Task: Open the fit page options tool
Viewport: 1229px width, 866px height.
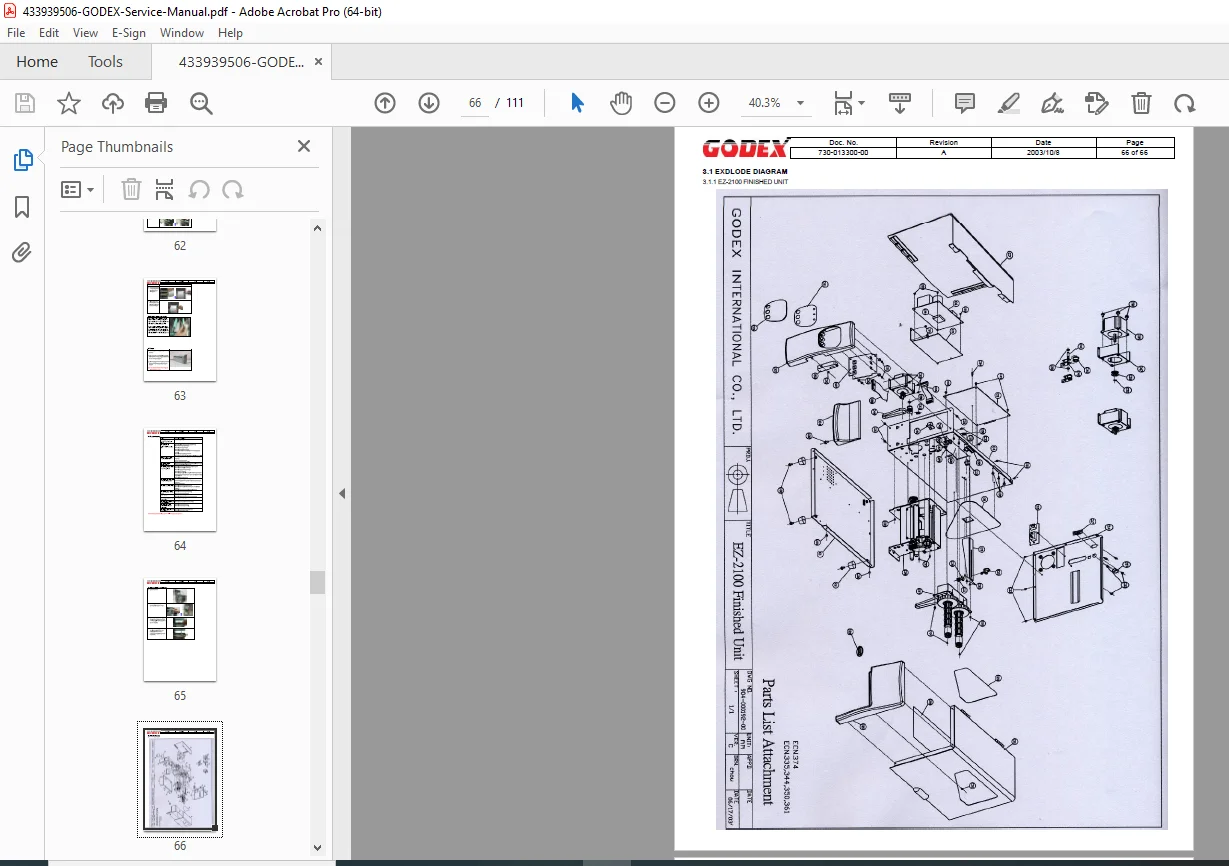Action: (x=843, y=103)
